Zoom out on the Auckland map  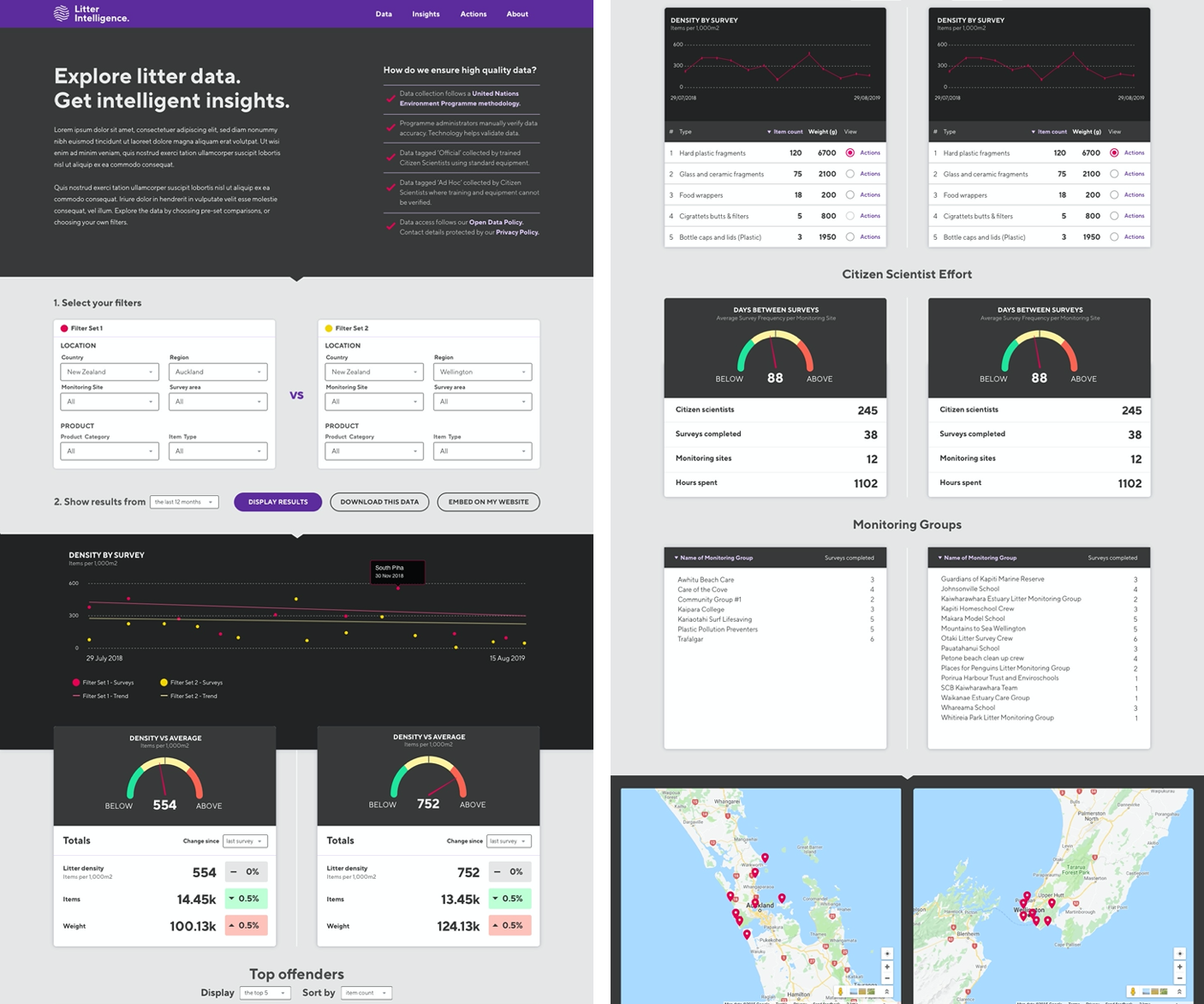pos(887,977)
